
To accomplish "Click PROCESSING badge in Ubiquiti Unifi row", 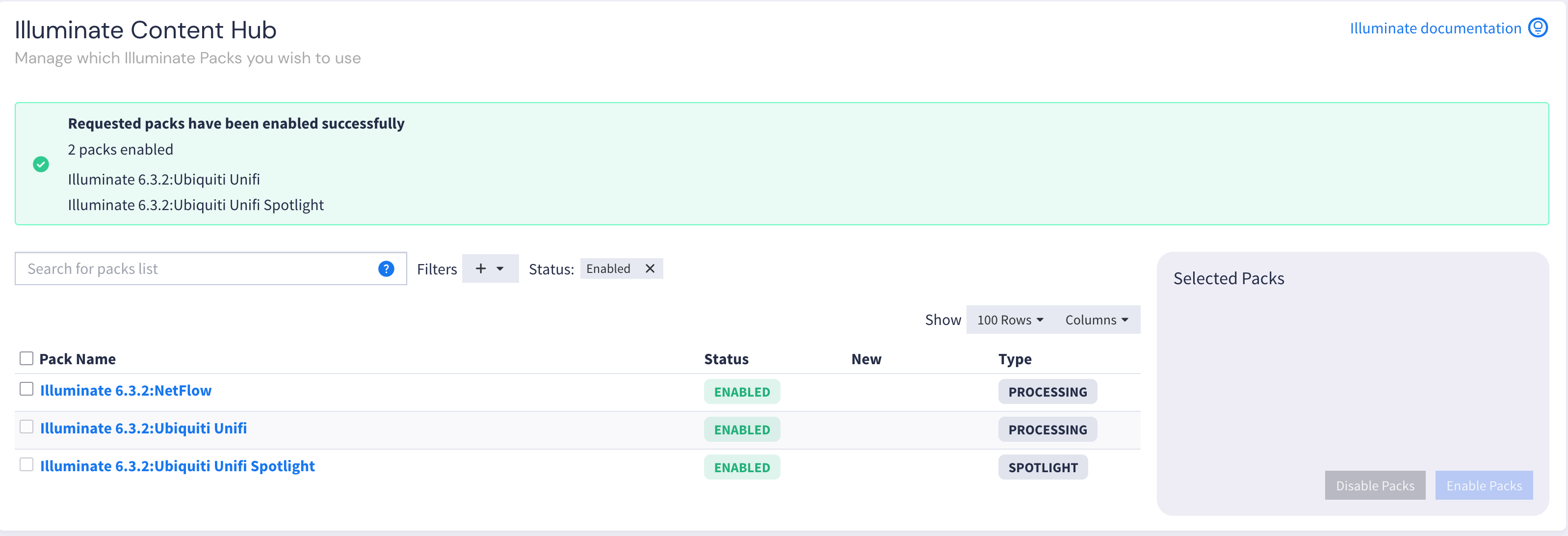I will (1047, 429).
